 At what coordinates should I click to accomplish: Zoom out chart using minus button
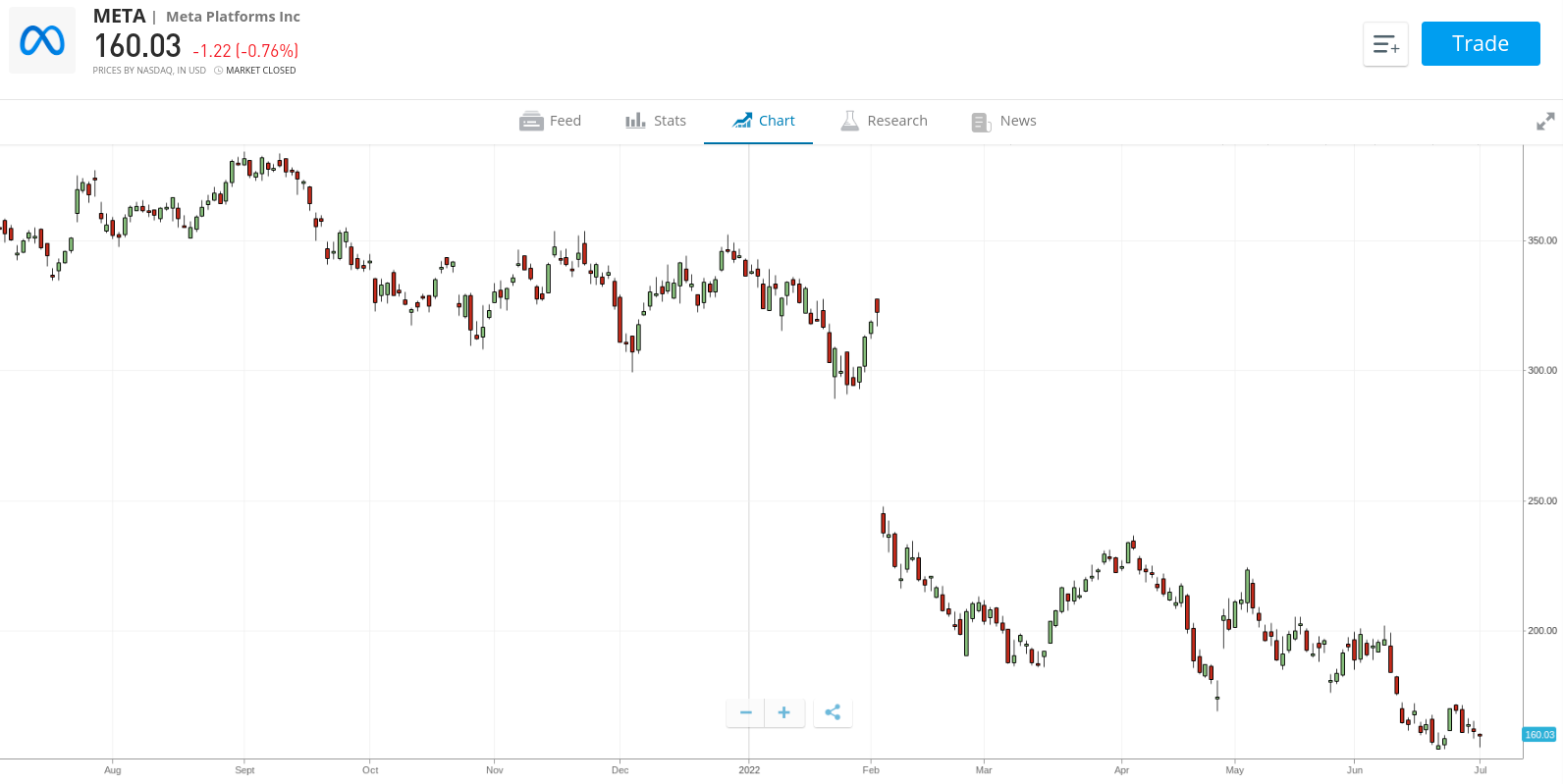[x=746, y=712]
